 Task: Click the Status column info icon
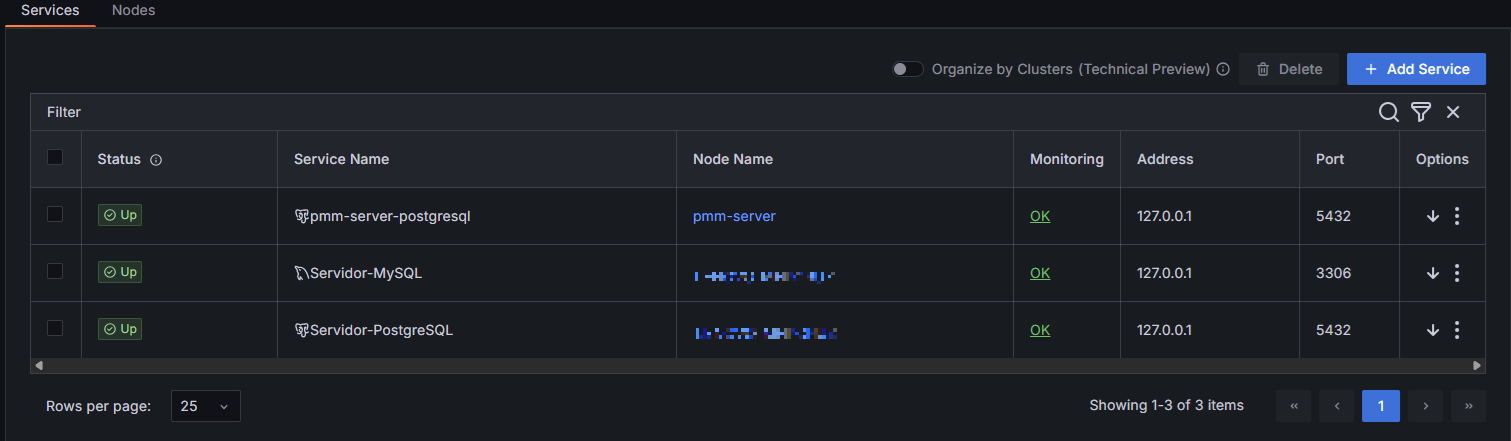coord(156,160)
